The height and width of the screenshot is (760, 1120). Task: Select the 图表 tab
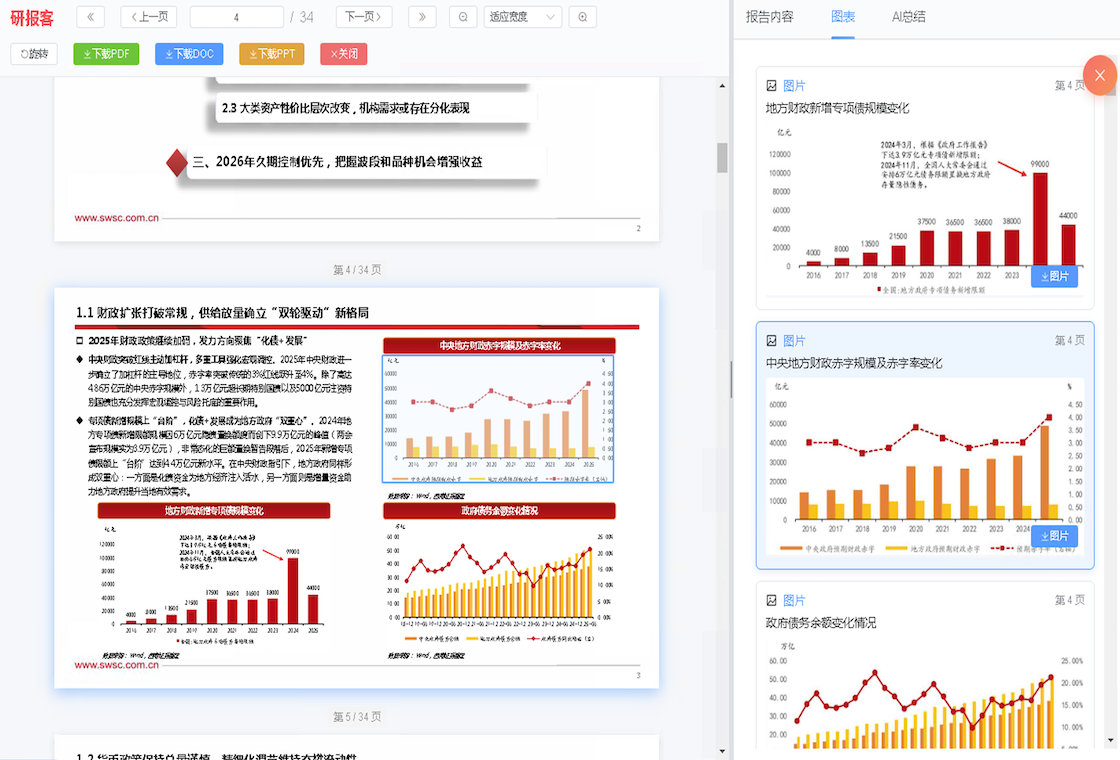pos(842,17)
